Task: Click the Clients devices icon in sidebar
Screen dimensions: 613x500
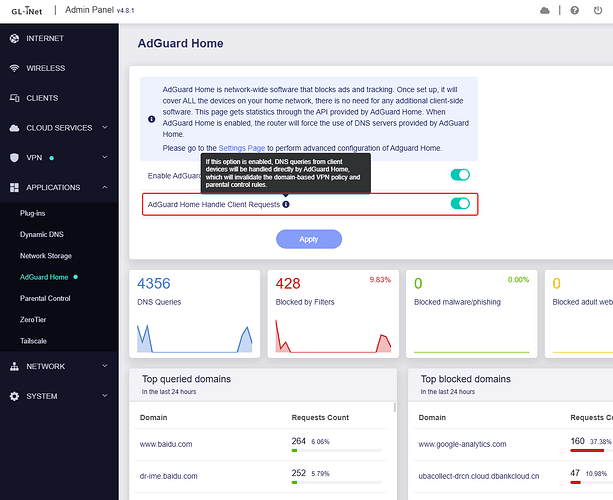Action: tap(14, 98)
